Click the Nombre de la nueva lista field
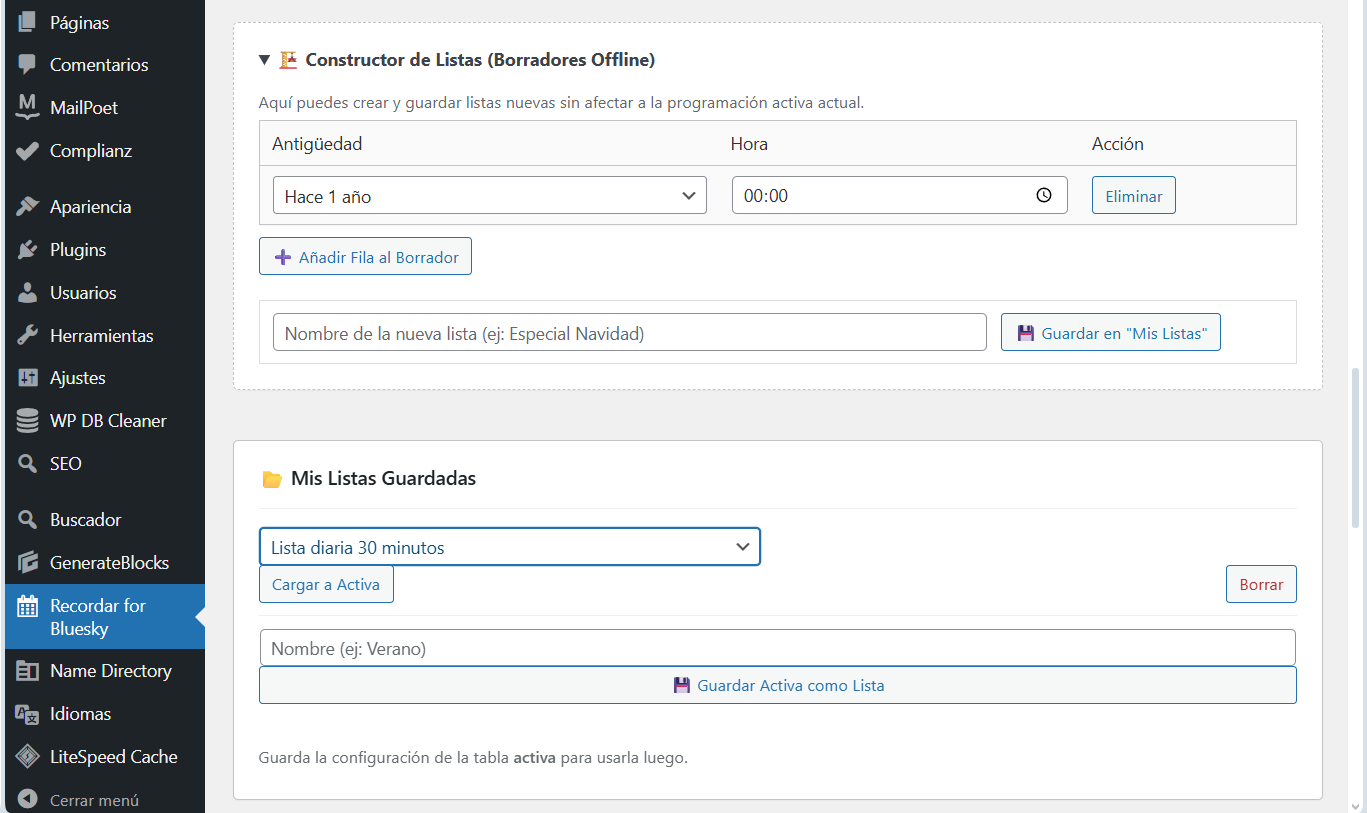1367x813 pixels. [x=628, y=331]
